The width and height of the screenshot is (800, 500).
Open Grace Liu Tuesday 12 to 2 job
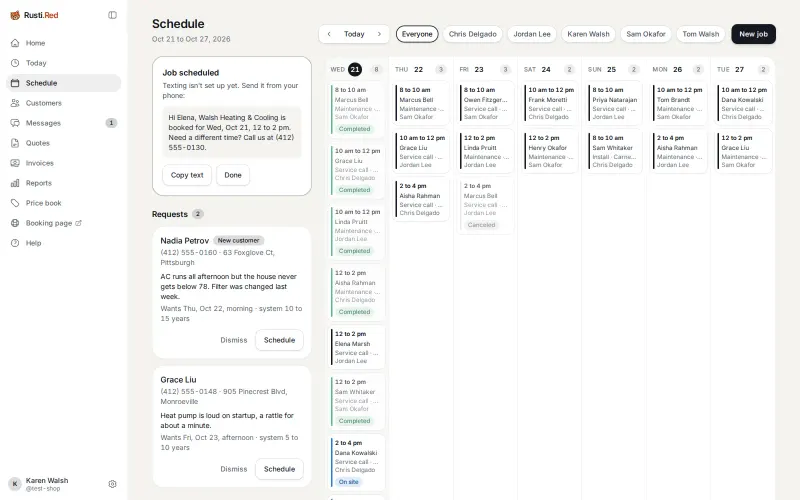click(743, 151)
